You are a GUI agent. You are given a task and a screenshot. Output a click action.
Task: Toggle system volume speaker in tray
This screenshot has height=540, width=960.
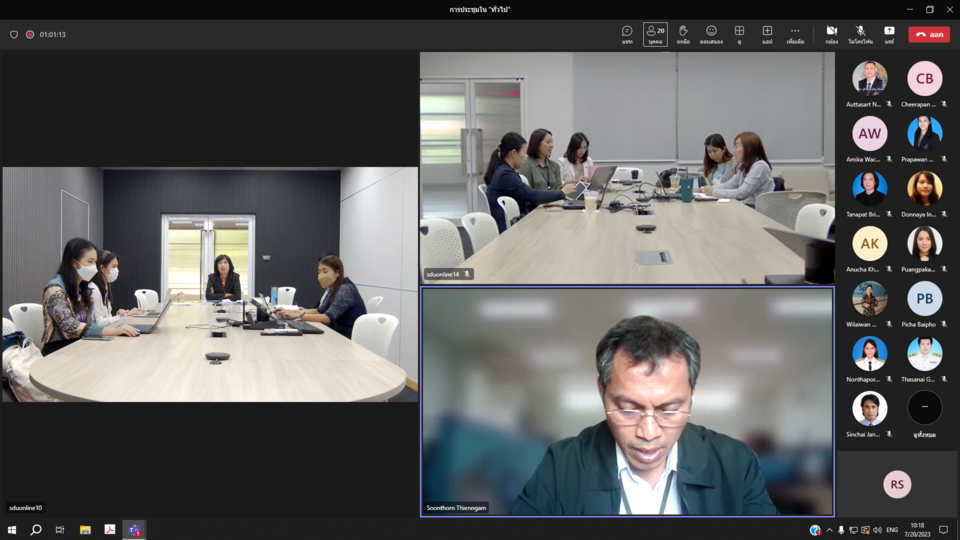pos(877,530)
